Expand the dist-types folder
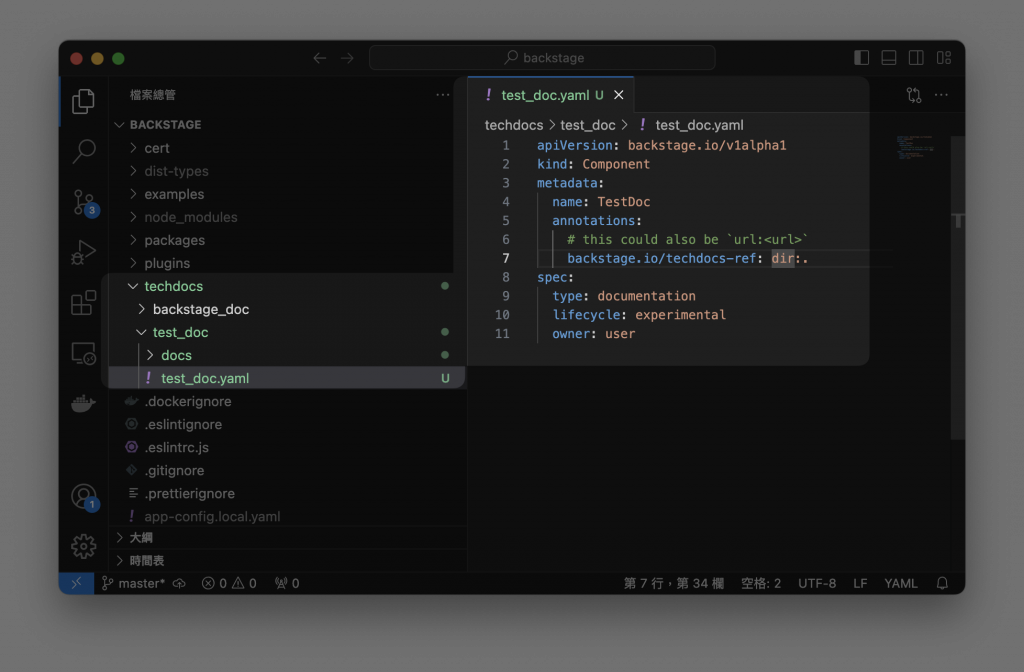 287,171
